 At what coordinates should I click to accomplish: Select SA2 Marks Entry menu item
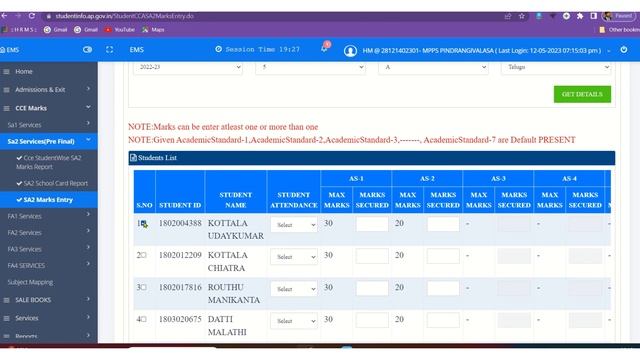(x=49, y=200)
